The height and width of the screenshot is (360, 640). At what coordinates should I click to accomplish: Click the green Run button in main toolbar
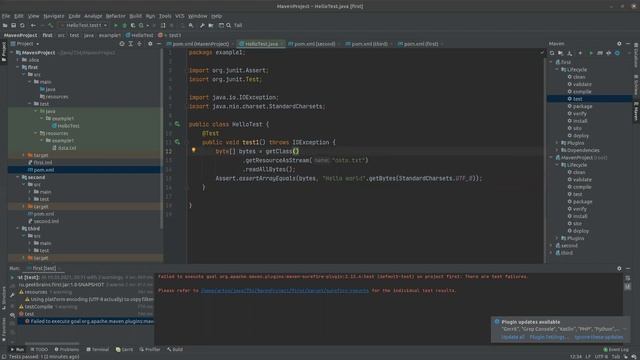[x=116, y=25]
